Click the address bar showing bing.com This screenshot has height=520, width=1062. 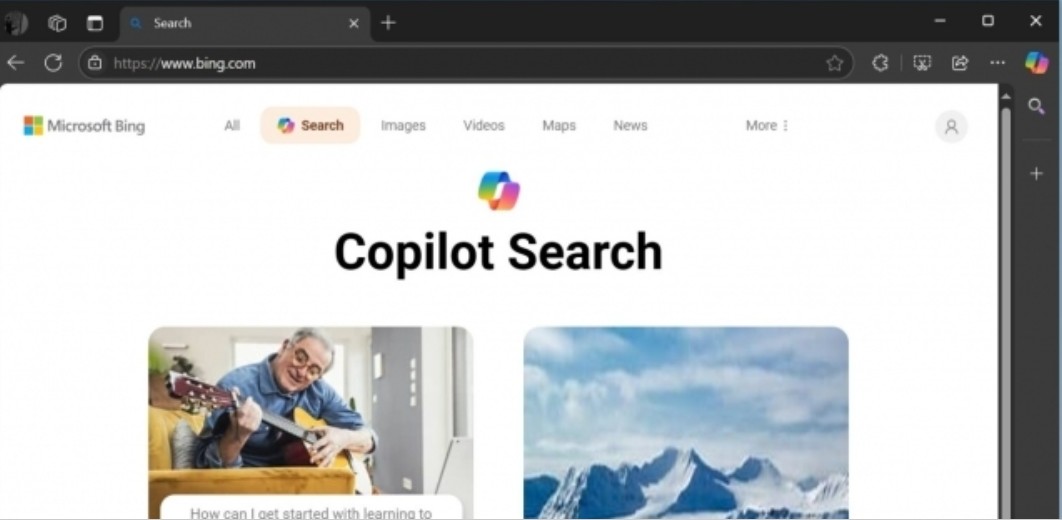pyautogui.click(x=467, y=63)
